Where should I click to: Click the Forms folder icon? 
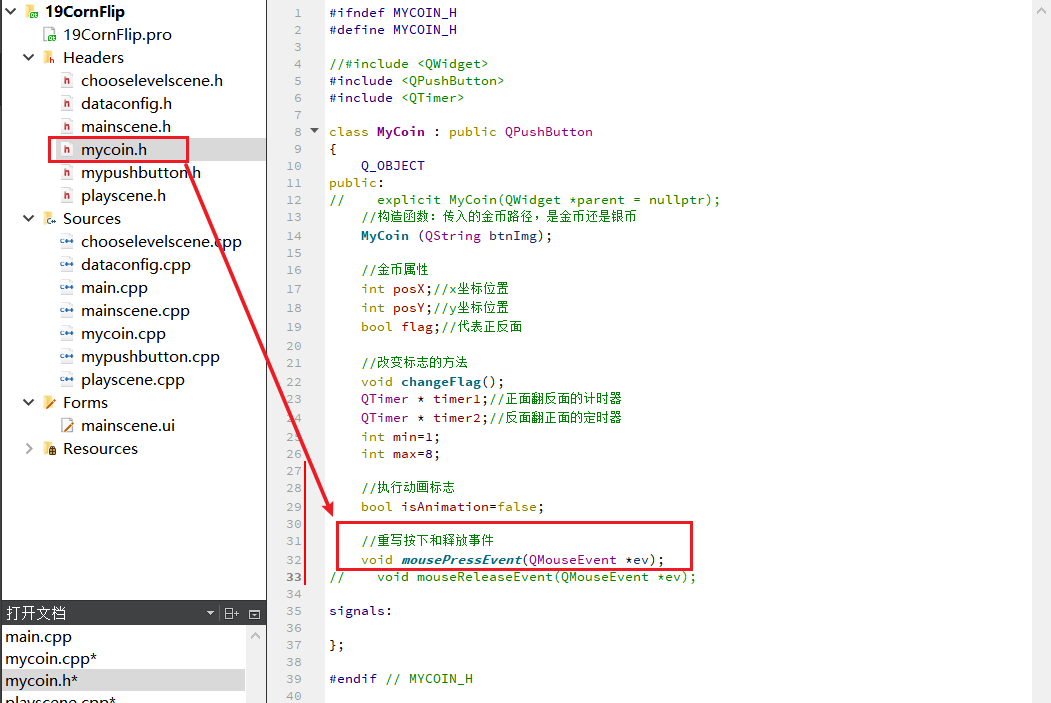[50, 403]
